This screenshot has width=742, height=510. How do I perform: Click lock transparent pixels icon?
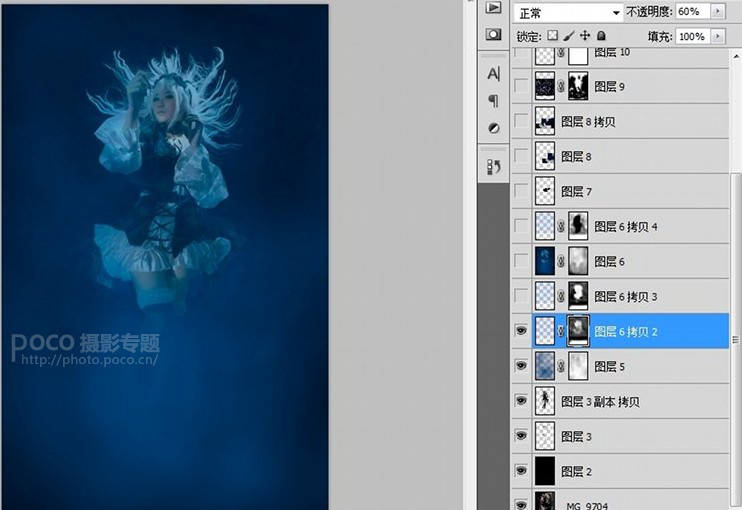tap(553, 36)
